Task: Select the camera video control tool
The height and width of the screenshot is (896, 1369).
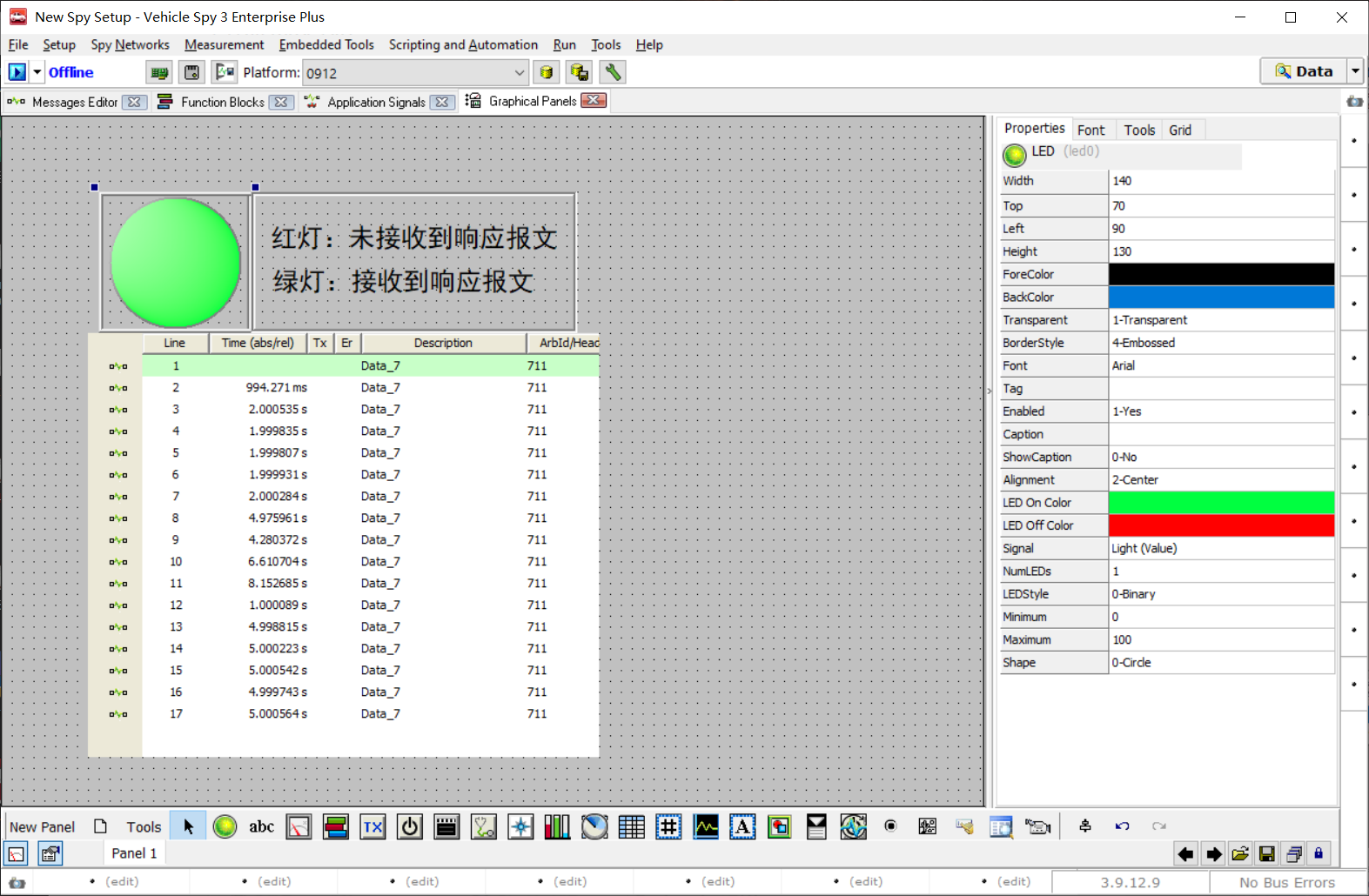Action: pyautogui.click(x=1037, y=826)
